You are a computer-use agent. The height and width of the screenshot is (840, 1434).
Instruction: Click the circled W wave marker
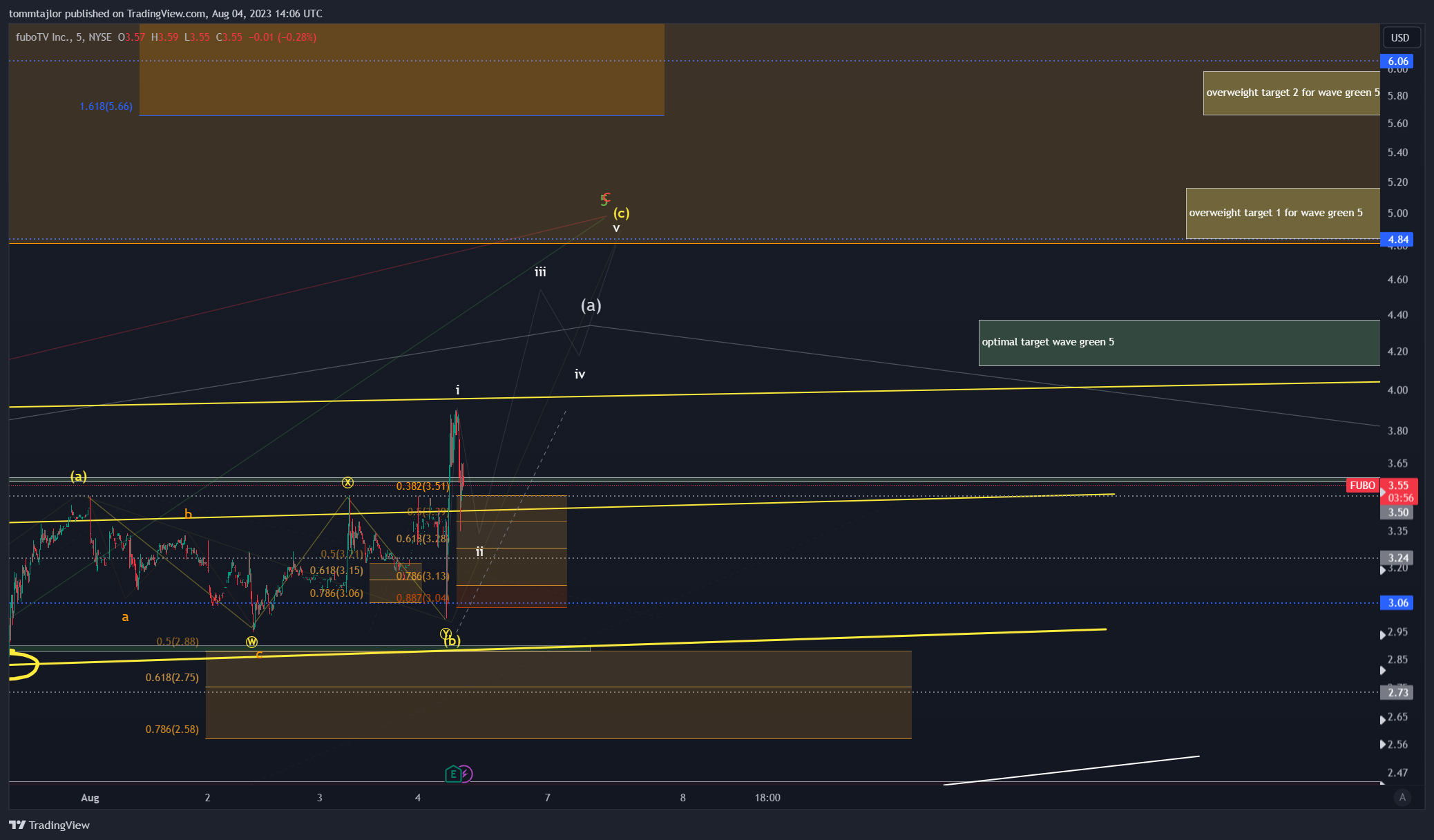point(251,642)
